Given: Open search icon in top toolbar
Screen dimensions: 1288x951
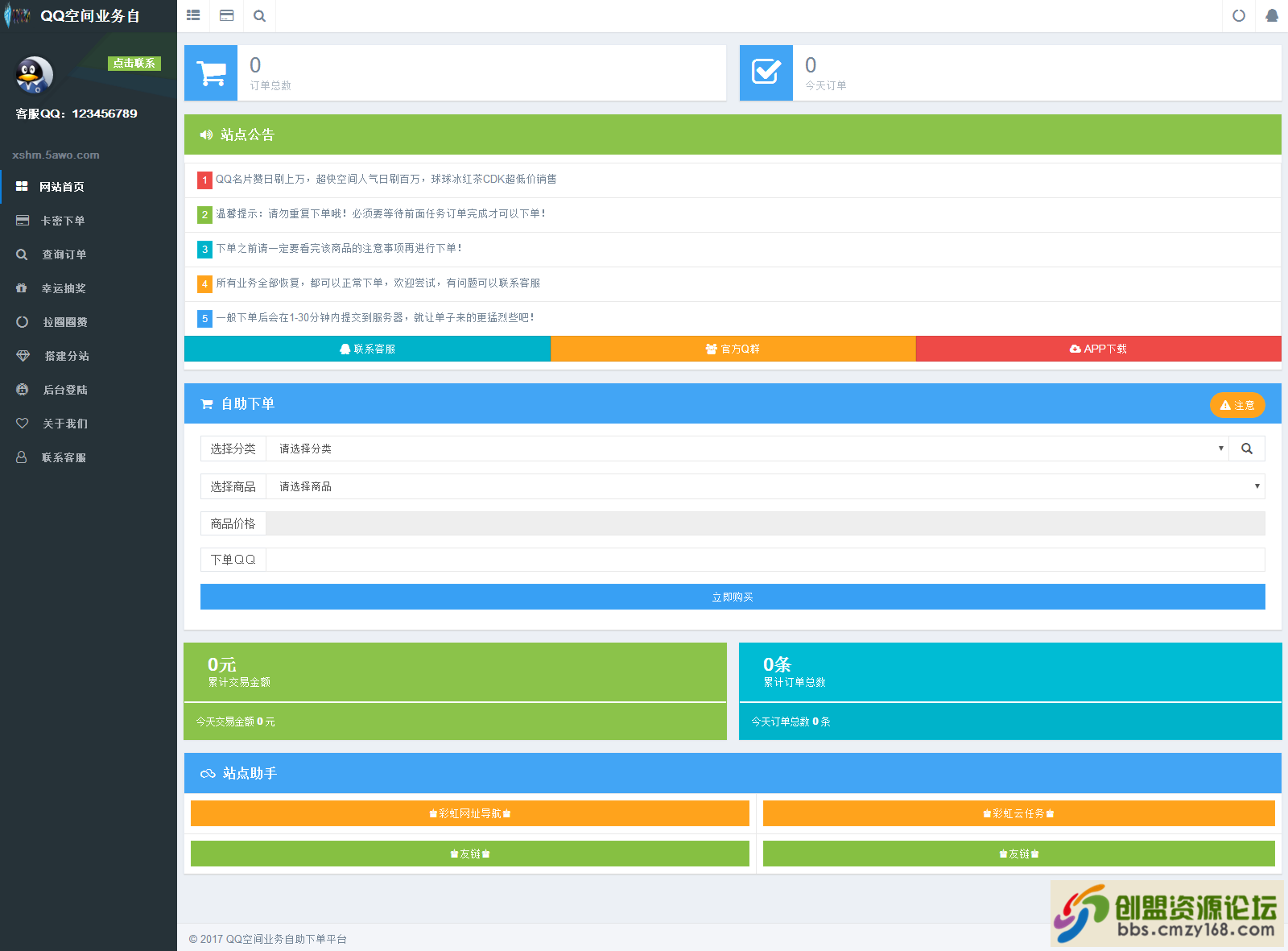Looking at the screenshot, I should click(x=259, y=15).
